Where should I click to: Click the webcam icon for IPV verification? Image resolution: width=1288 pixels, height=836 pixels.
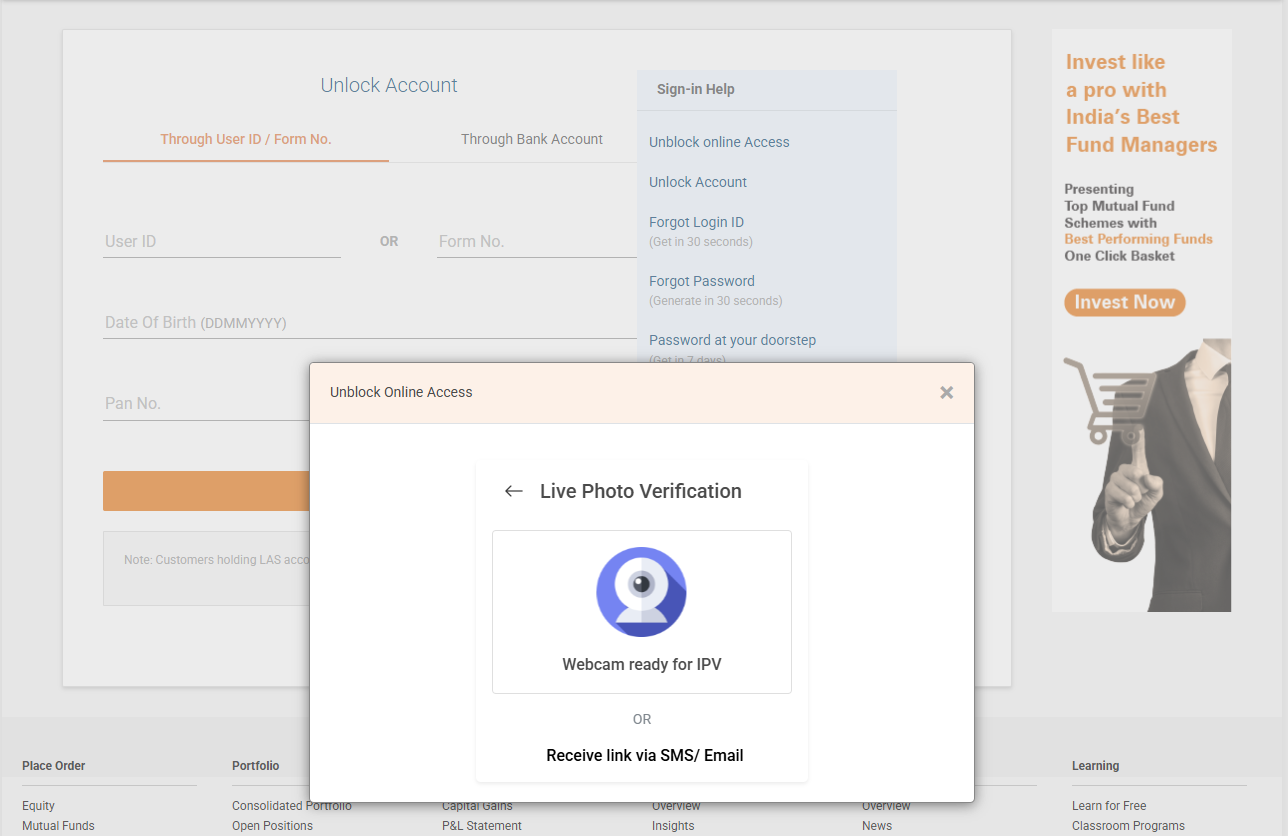641,591
